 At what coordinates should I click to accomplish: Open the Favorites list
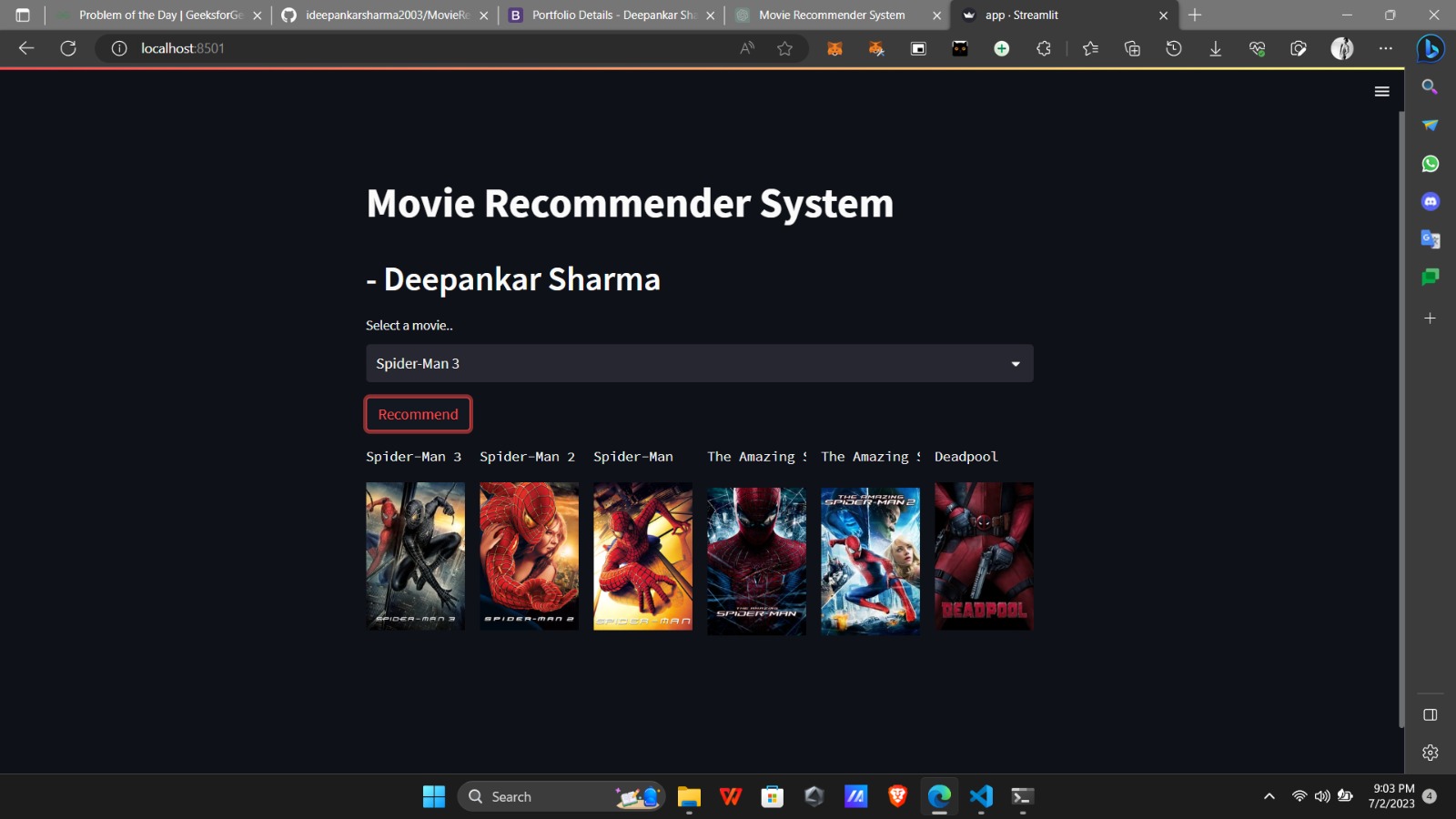click(x=1090, y=48)
